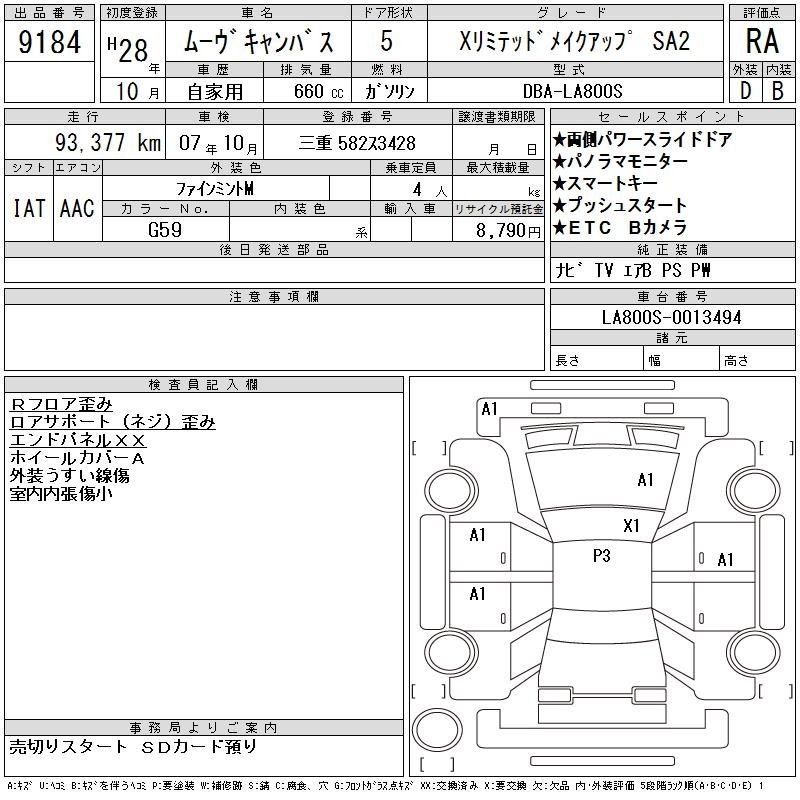This screenshot has height=800, width=800.
Task: Select sales point 両側パワースライドドア
Action: pyautogui.click(x=643, y=139)
